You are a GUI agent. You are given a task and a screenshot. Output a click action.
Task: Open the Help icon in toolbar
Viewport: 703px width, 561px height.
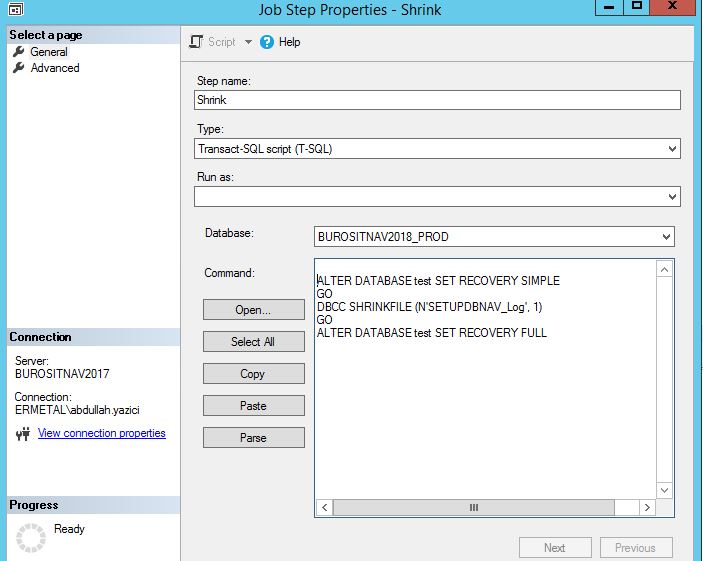[267, 42]
